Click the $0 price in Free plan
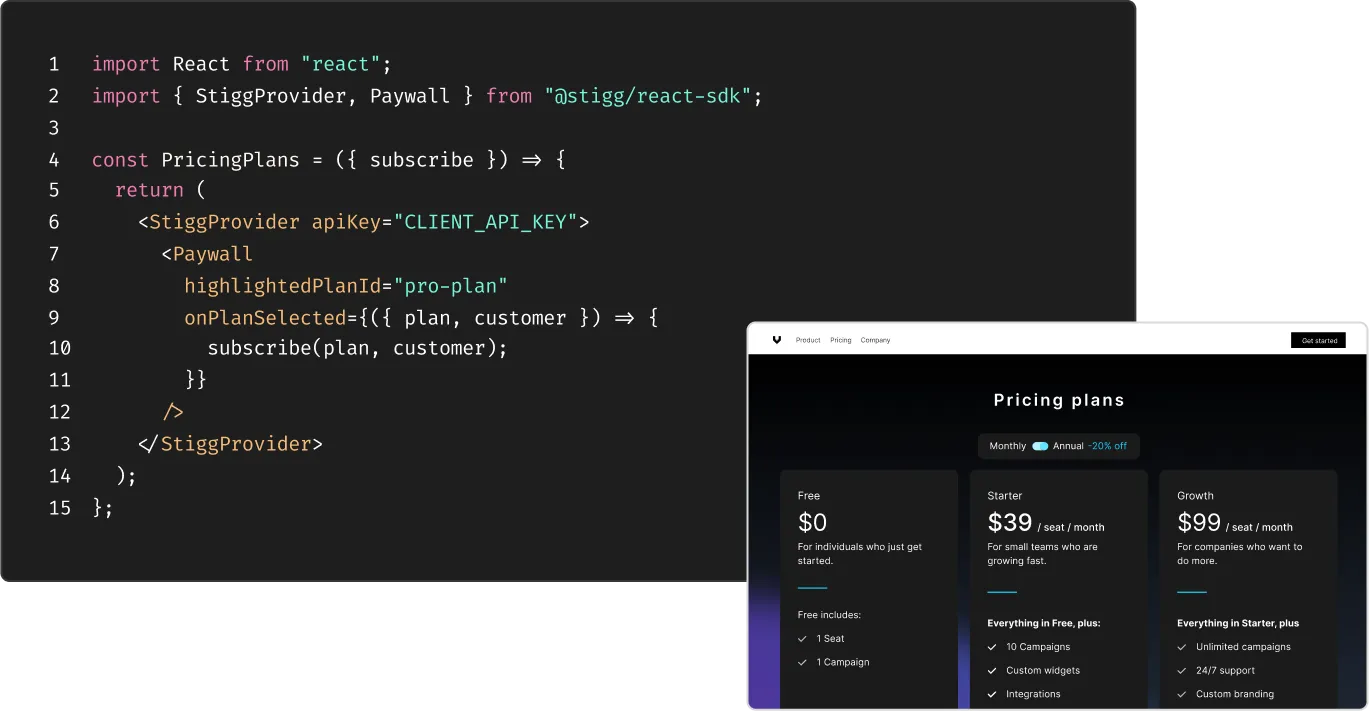The height and width of the screenshot is (711, 1369). (x=812, y=522)
